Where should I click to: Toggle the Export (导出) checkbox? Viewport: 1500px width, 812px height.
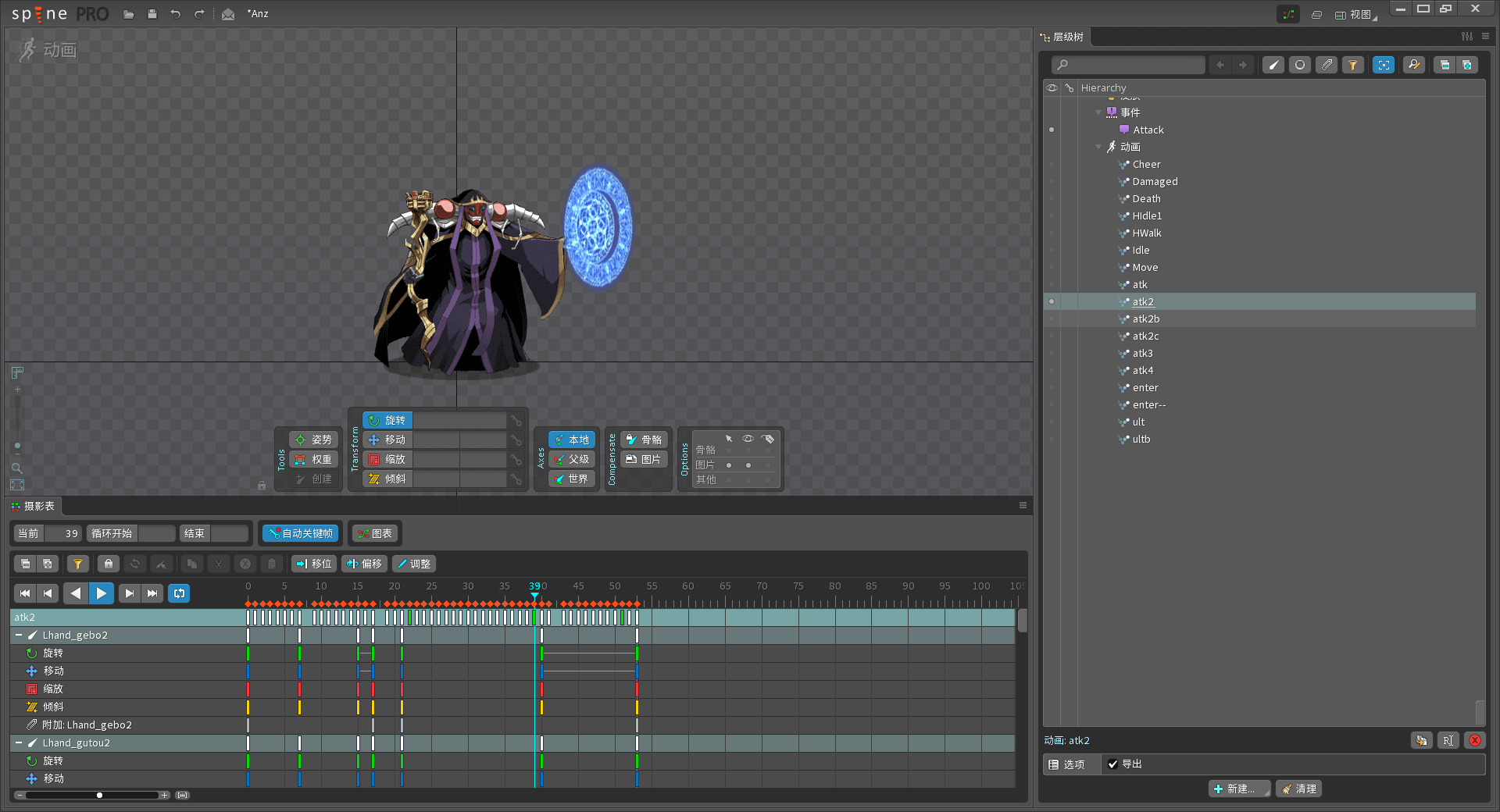[1112, 764]
